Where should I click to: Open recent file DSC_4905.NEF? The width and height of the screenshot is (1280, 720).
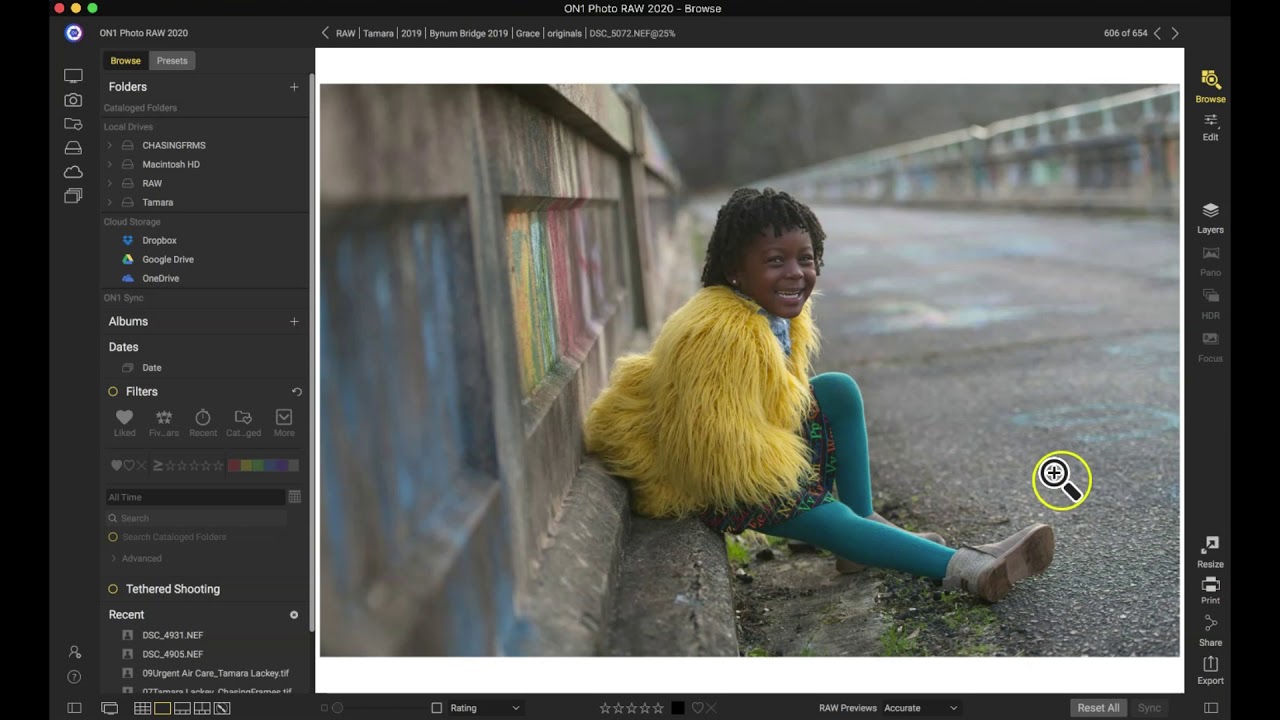click(172, 654)
